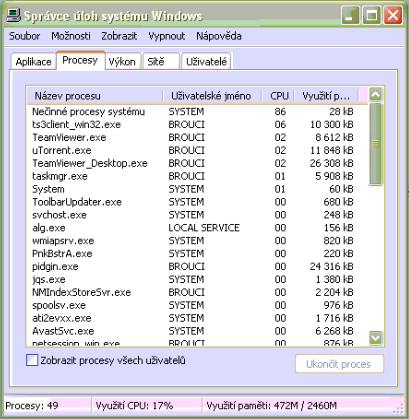This screenshot has height=419, width=409.
Task: Open the Možnosti menu
Action: (x=71, y=36)
